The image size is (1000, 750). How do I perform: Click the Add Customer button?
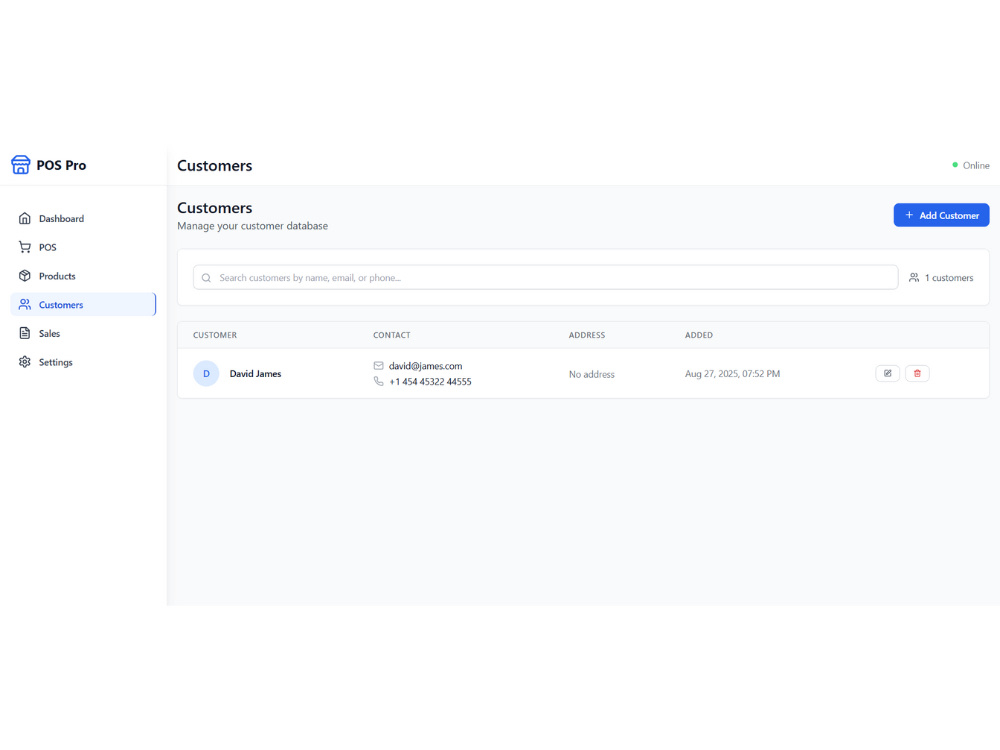[941, 215]
